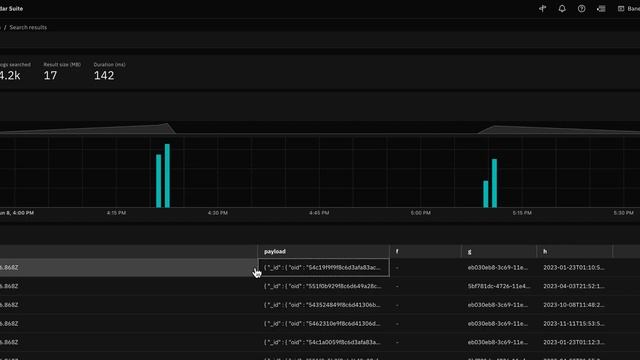Image resolution: width=640 pixels, height=360 pixels.
Task: Open the account switcher icon in header
Action: tap(621, 8)
